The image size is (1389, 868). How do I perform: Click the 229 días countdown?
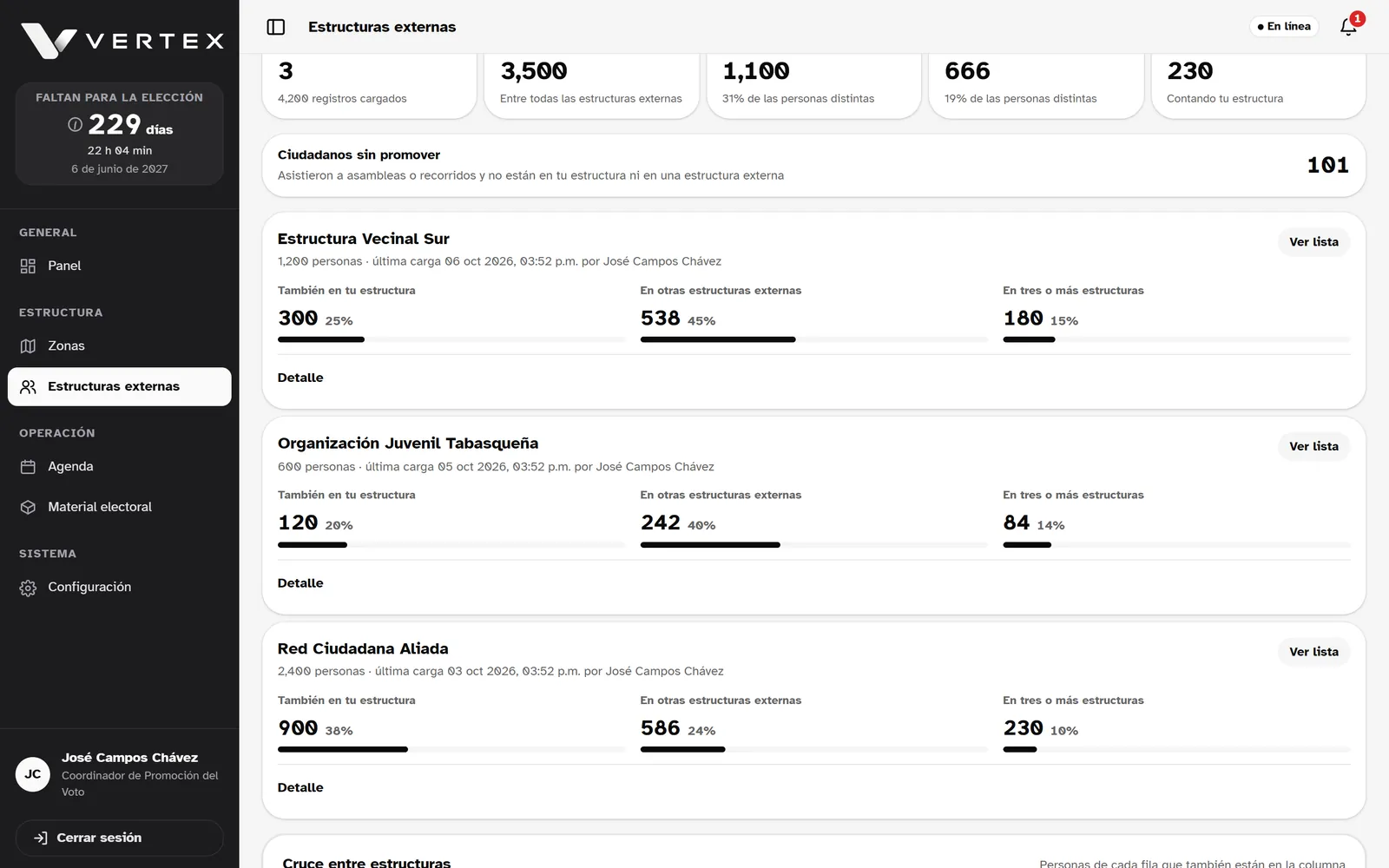(130, 125)
